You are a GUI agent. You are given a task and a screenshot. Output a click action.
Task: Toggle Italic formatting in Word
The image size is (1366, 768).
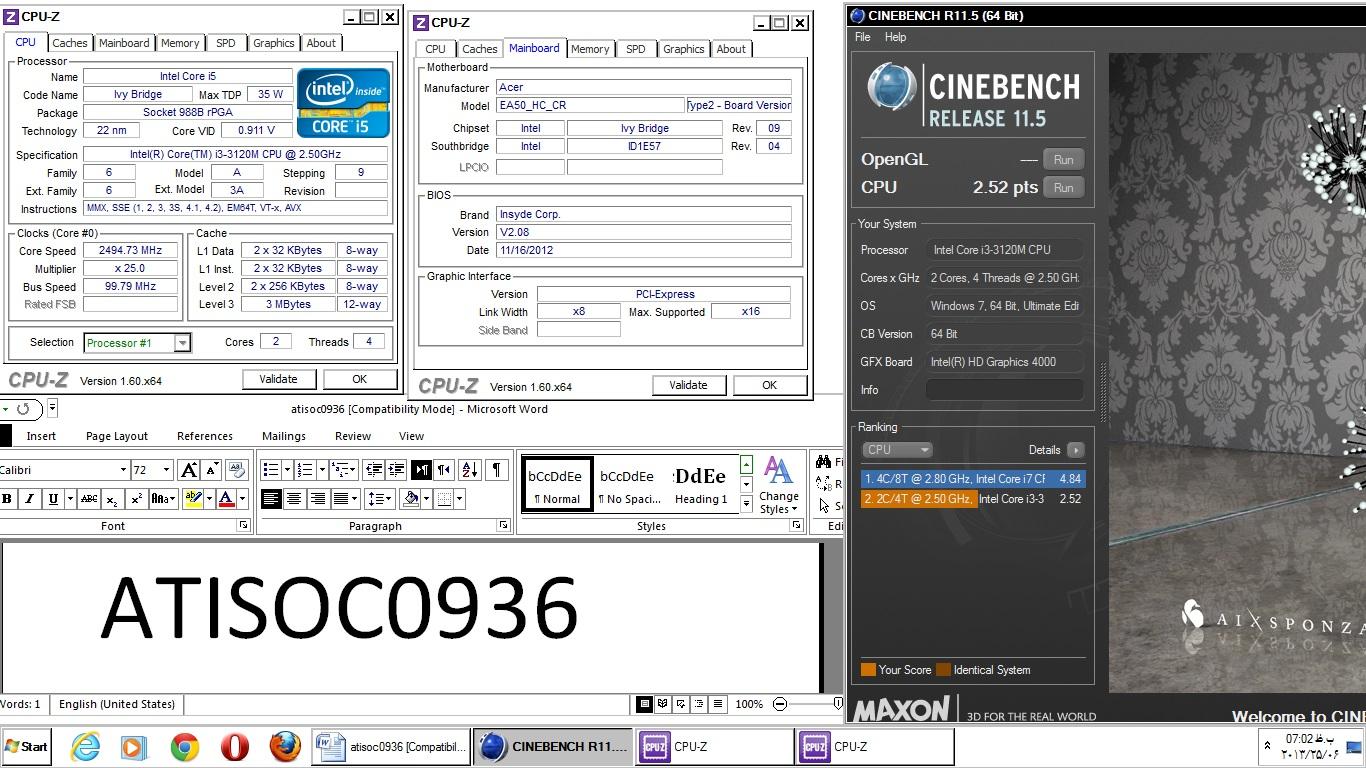(29, 498)
